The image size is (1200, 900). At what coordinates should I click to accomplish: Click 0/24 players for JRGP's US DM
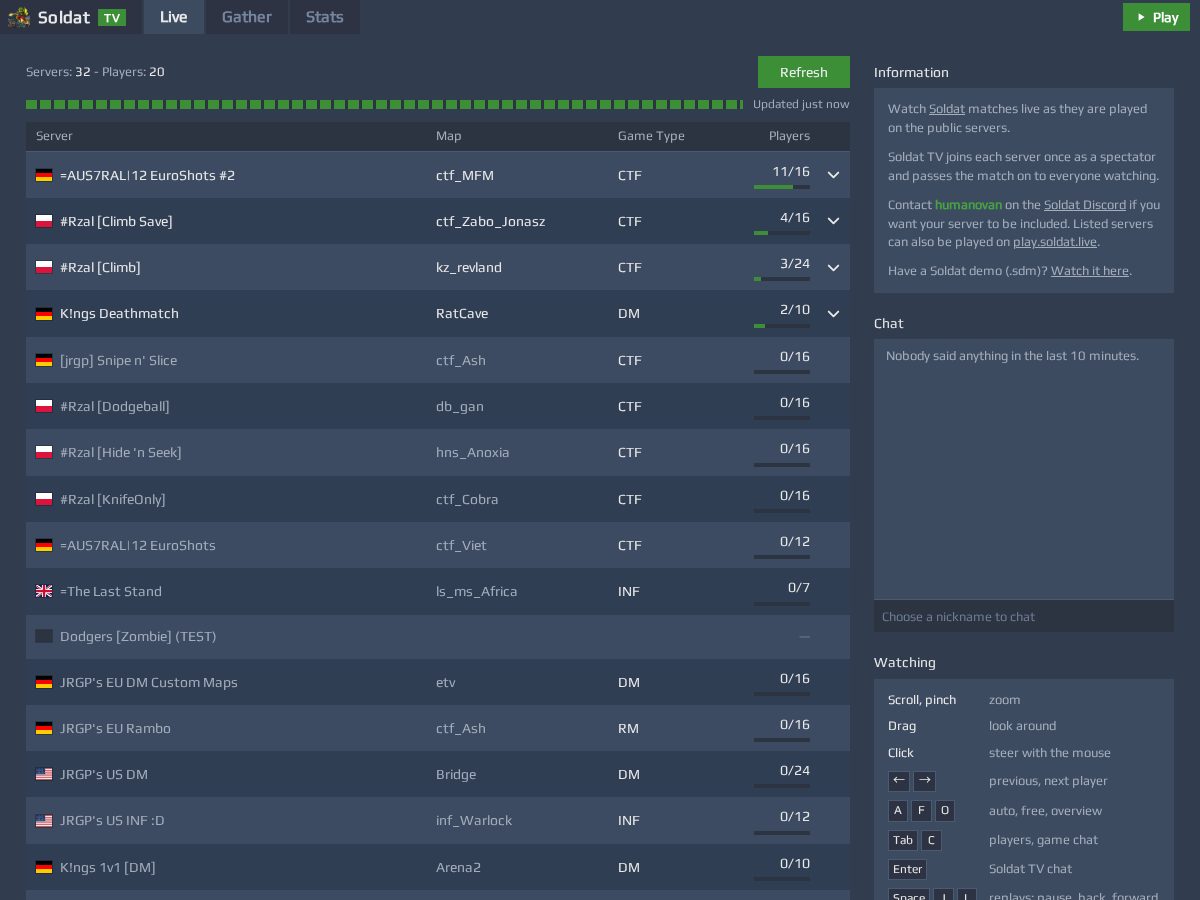pos(795,770)
